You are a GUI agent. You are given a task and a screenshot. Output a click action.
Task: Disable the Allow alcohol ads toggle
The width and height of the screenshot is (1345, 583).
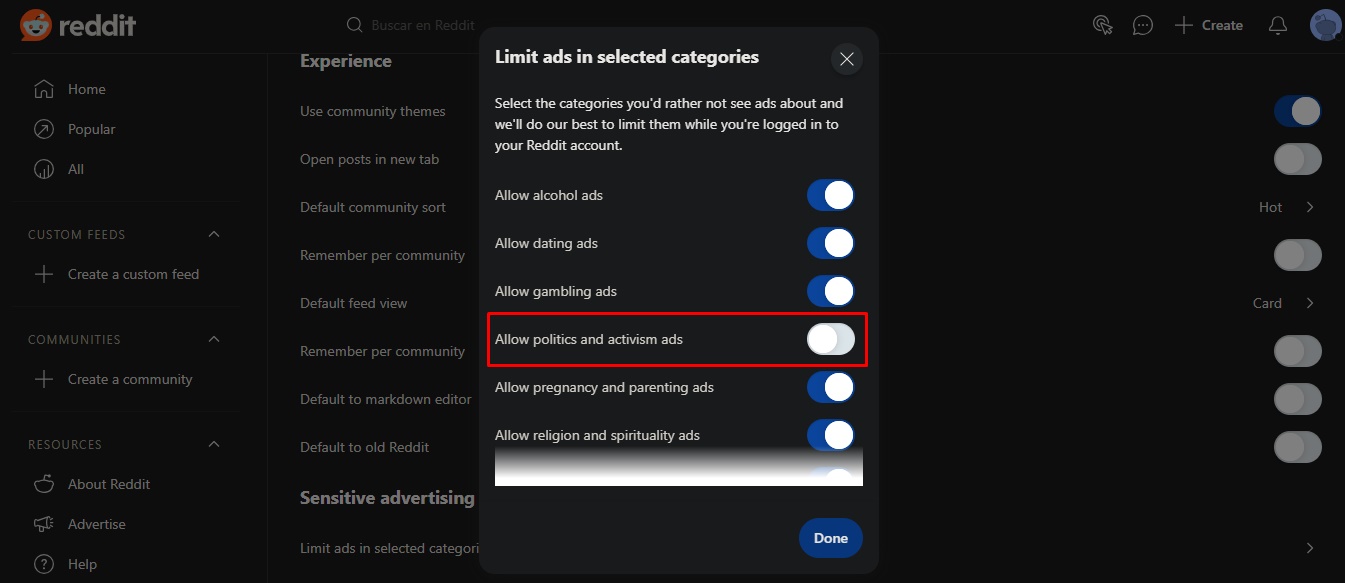click(831, 195)
